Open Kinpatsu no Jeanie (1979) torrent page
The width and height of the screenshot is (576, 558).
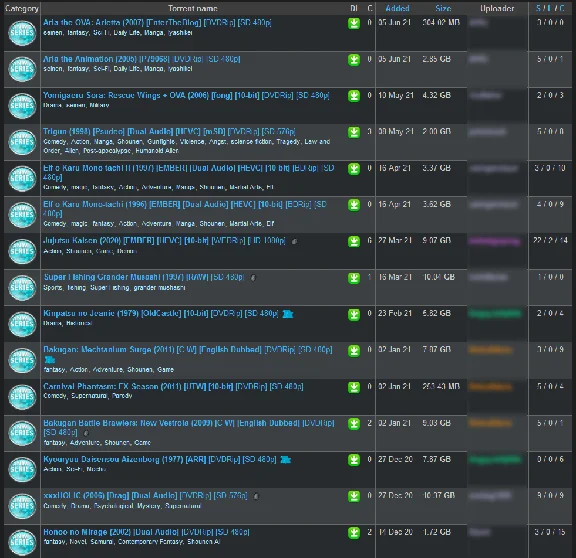pos(161,313)
